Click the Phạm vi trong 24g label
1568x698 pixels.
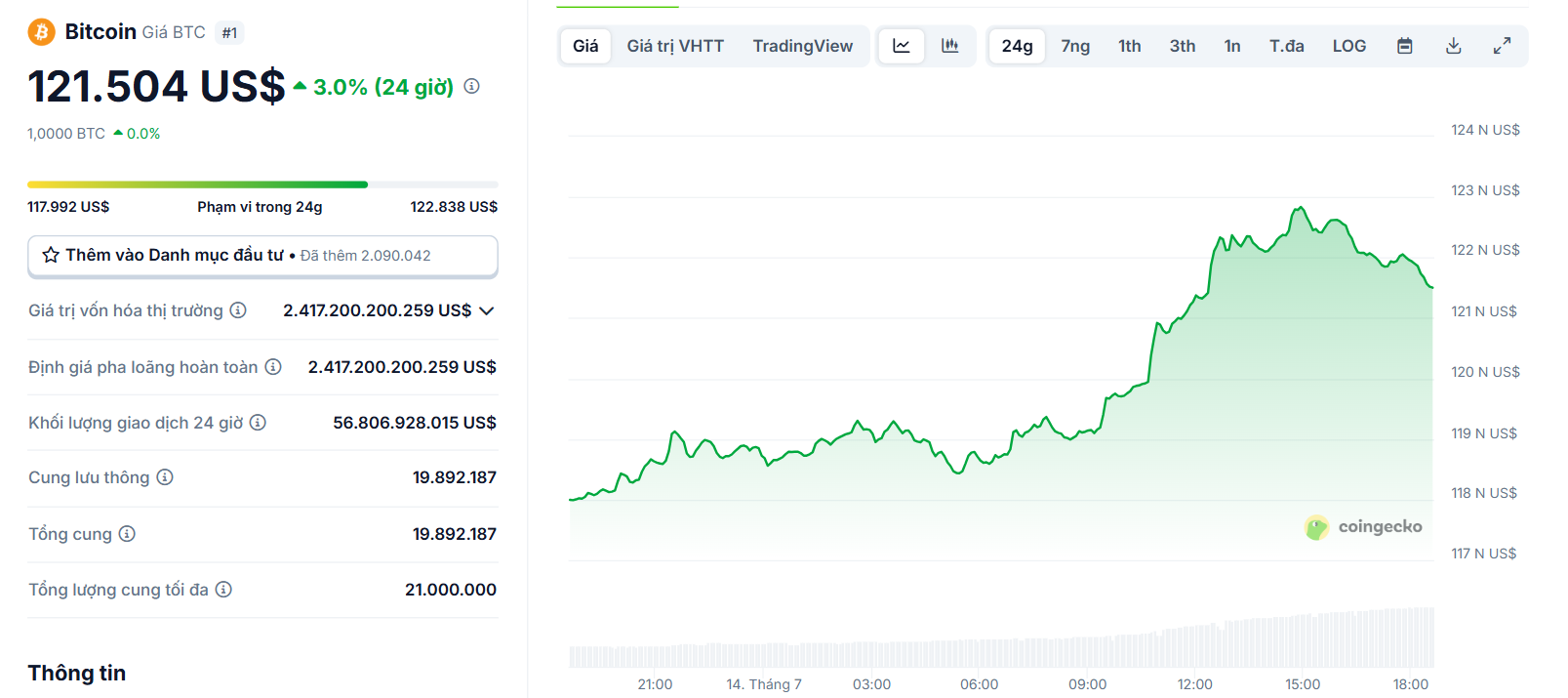point(260,207)
